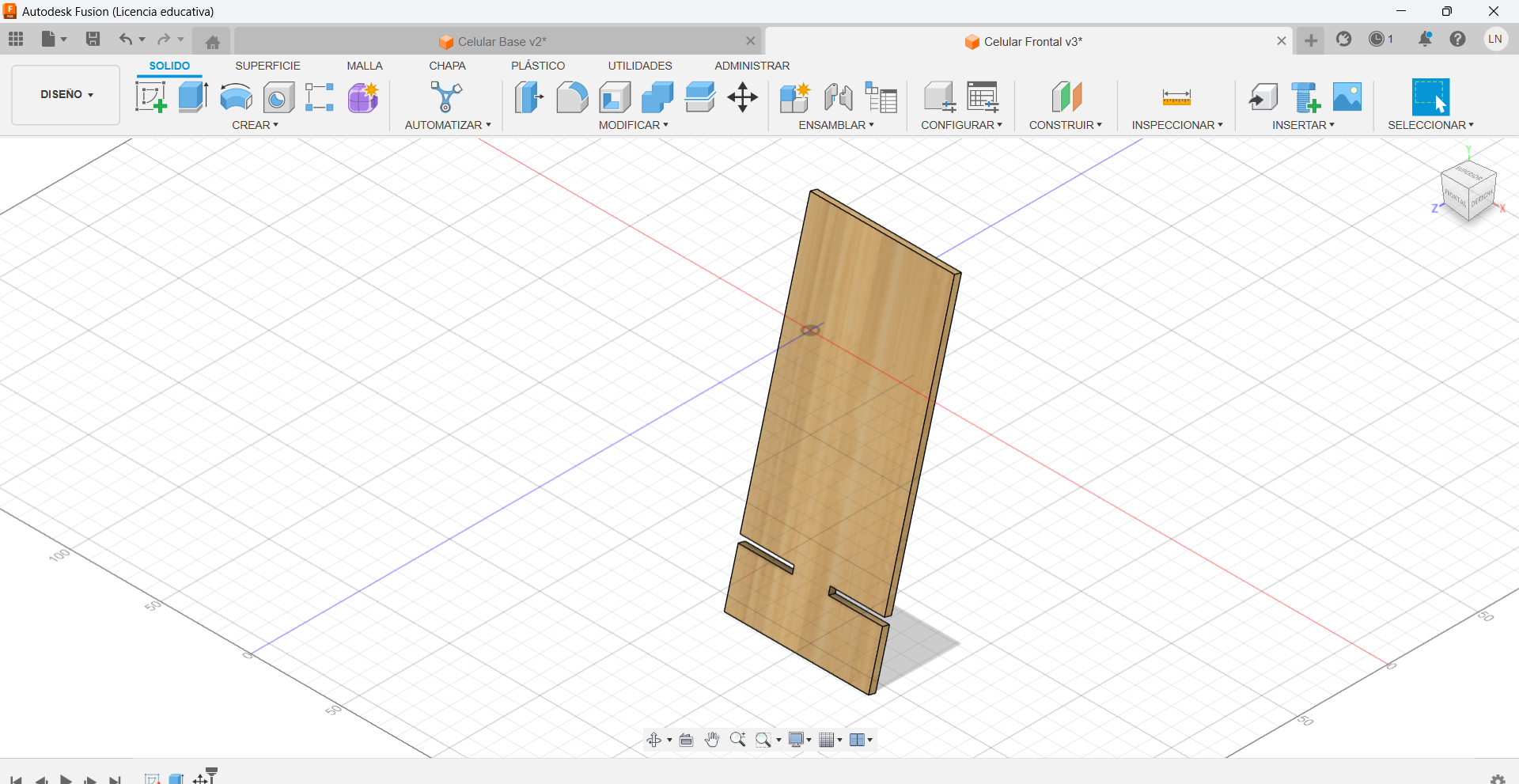Image resolution: width=1519 pixels, height=784 pixels.
Task: Add a new design tab with plus
Action: click(x=1311, y=40)
